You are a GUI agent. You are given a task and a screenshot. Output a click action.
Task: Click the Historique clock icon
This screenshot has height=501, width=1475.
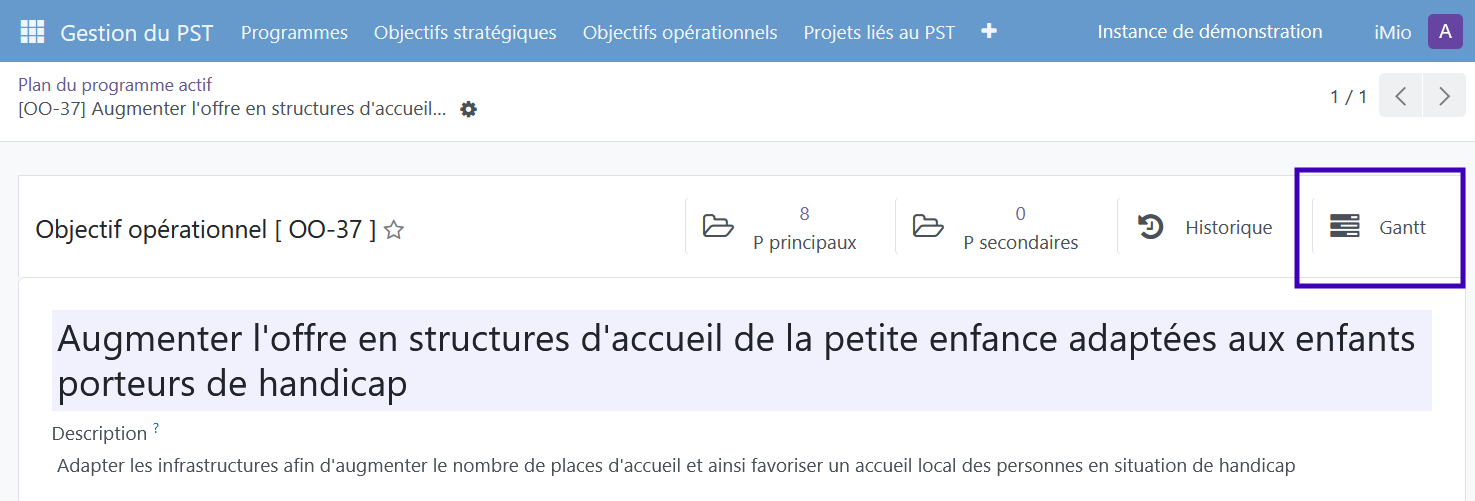(1151, 227)
